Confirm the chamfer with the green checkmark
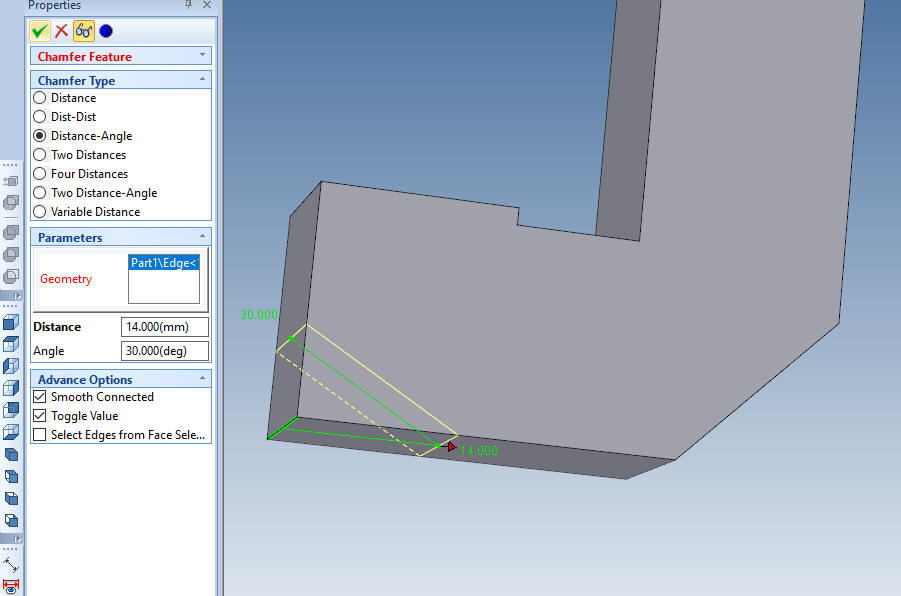 [40, 31]
